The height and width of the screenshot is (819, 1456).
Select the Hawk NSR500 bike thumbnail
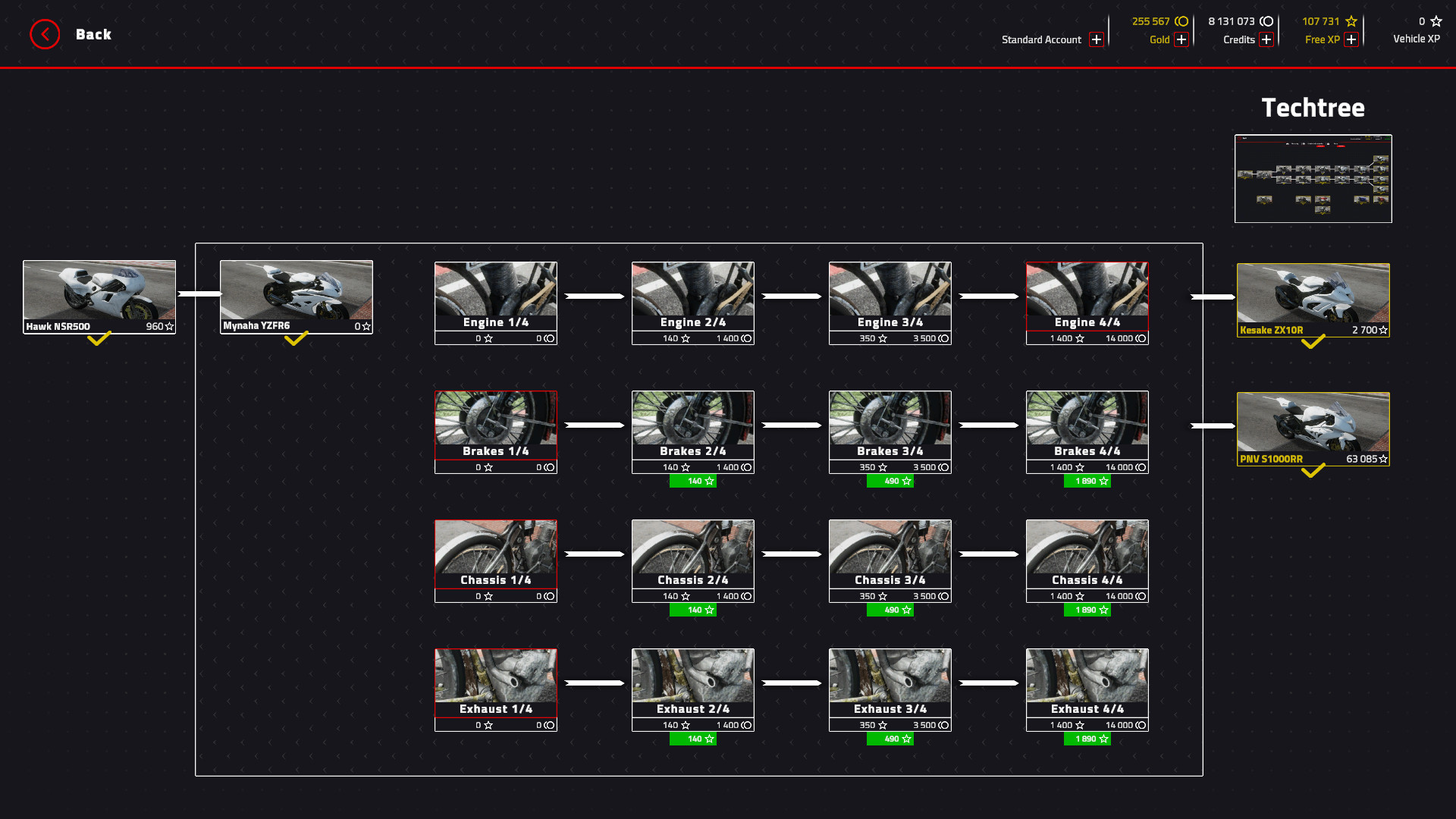99,296
